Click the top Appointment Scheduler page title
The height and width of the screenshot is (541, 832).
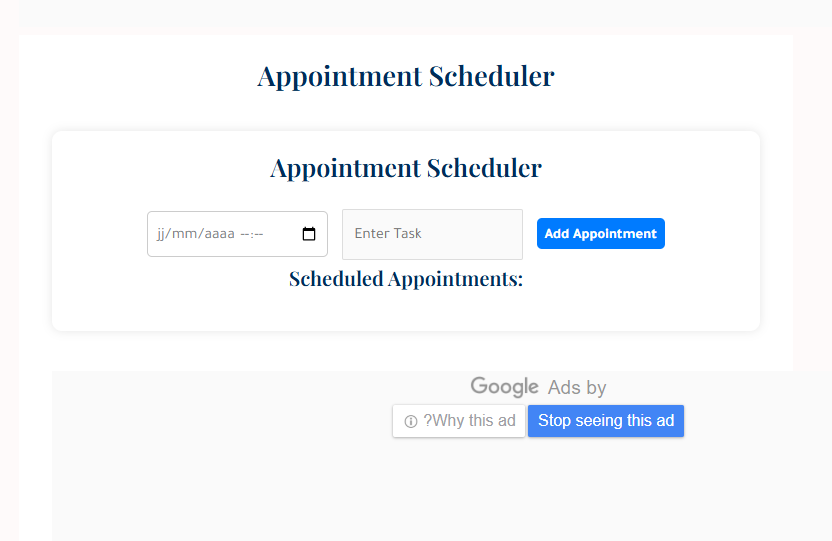click(406, 76)
